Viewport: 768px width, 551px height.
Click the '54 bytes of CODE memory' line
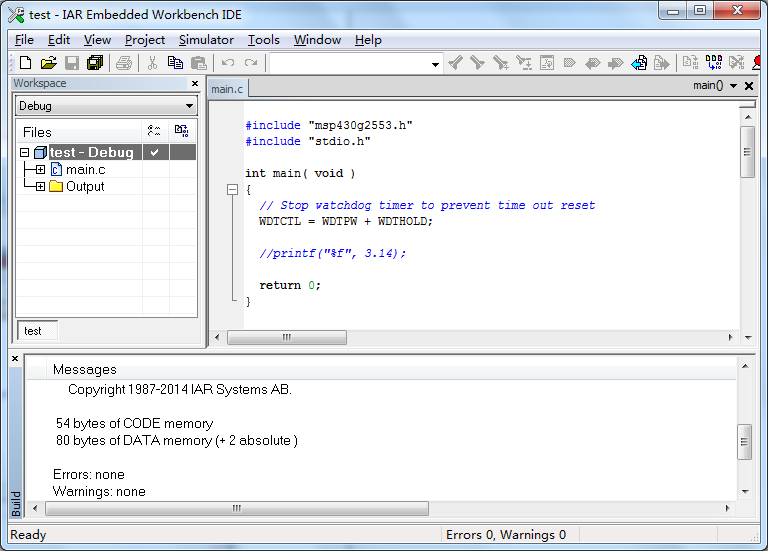[x=135, y=423]
